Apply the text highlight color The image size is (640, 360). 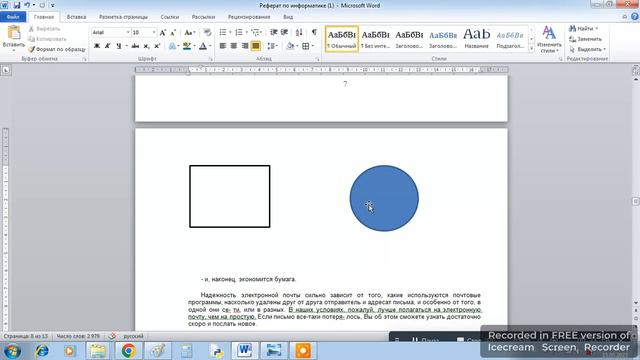coord(187,46)
